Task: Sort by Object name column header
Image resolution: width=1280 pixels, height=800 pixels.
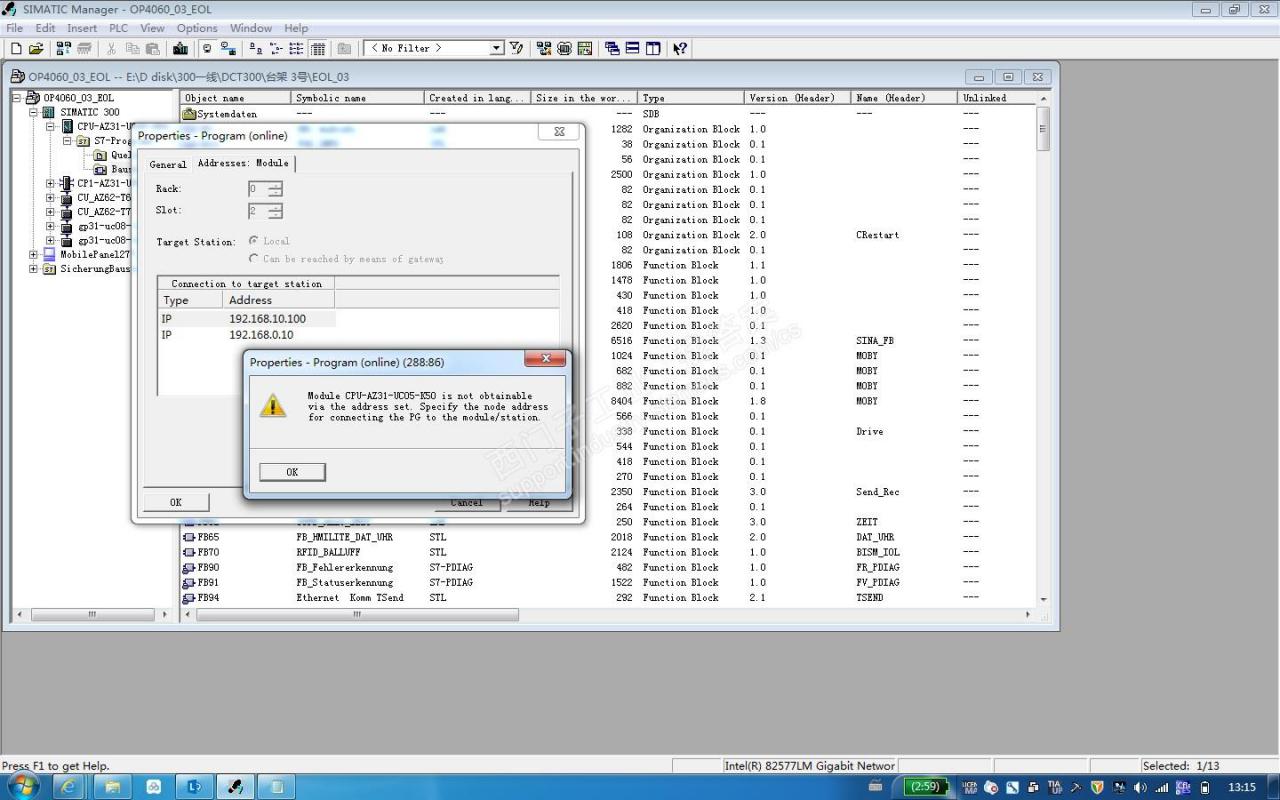Action: (236, 98)
